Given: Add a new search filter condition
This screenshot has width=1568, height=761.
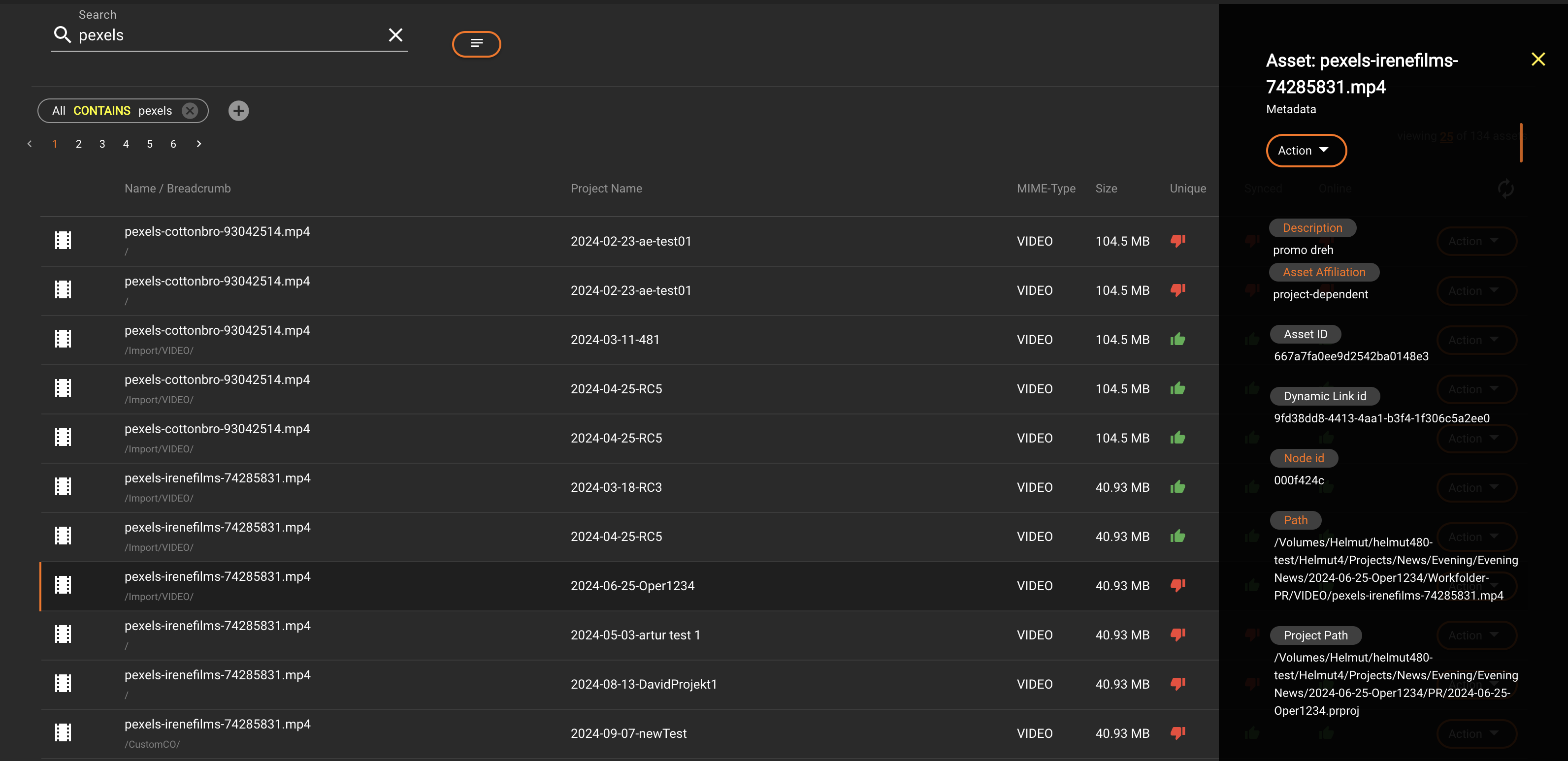Looking at the screenshot, I should (x=239, y=111).
